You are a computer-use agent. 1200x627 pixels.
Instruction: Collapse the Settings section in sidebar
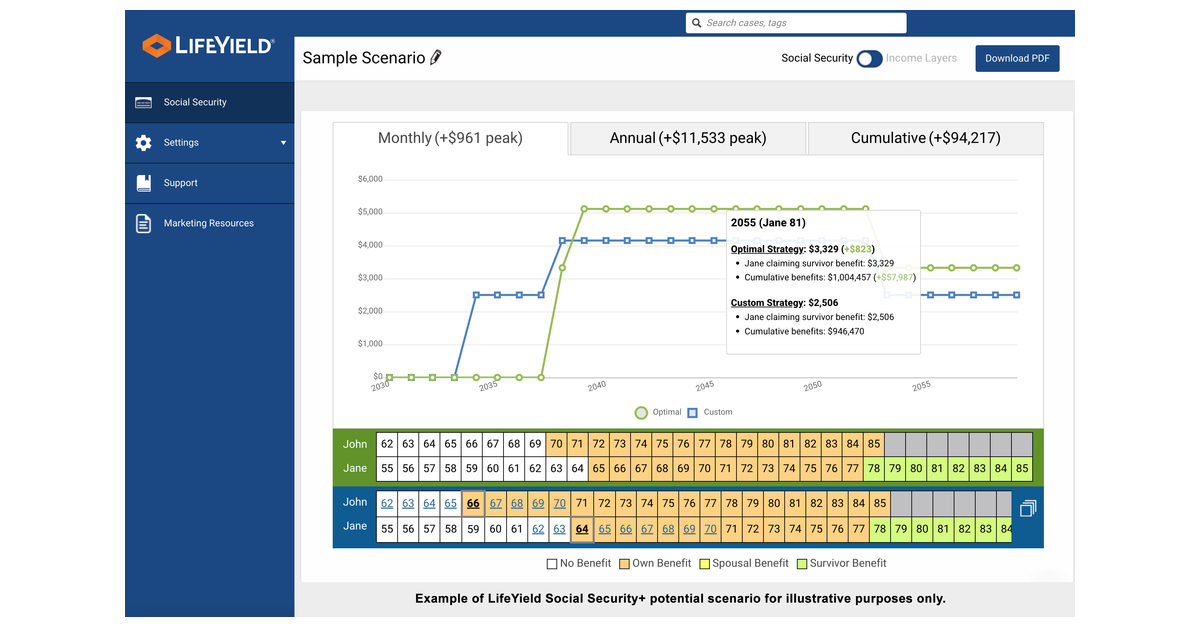click(x=285, y=142)
